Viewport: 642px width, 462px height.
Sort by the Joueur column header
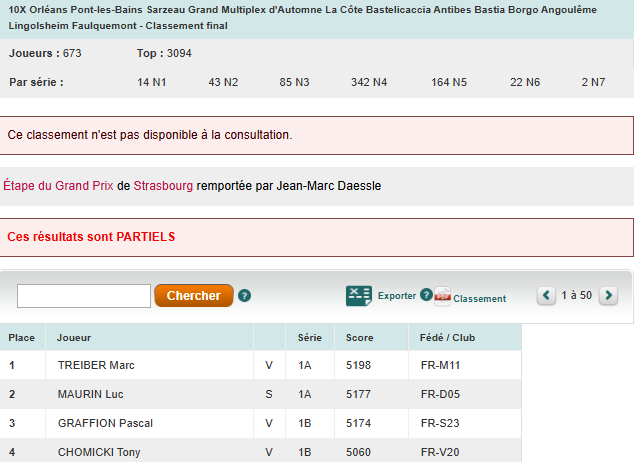pyautogui.click(x=74, y=338)
